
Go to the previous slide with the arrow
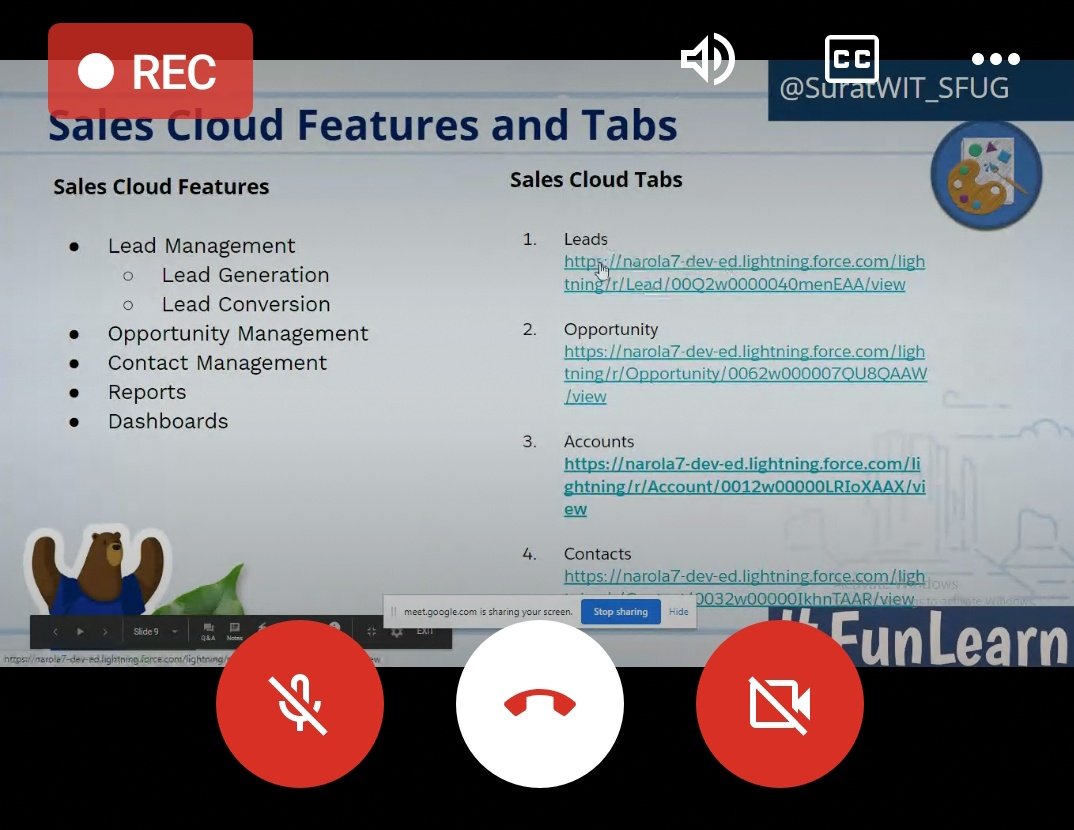point(55,631)
